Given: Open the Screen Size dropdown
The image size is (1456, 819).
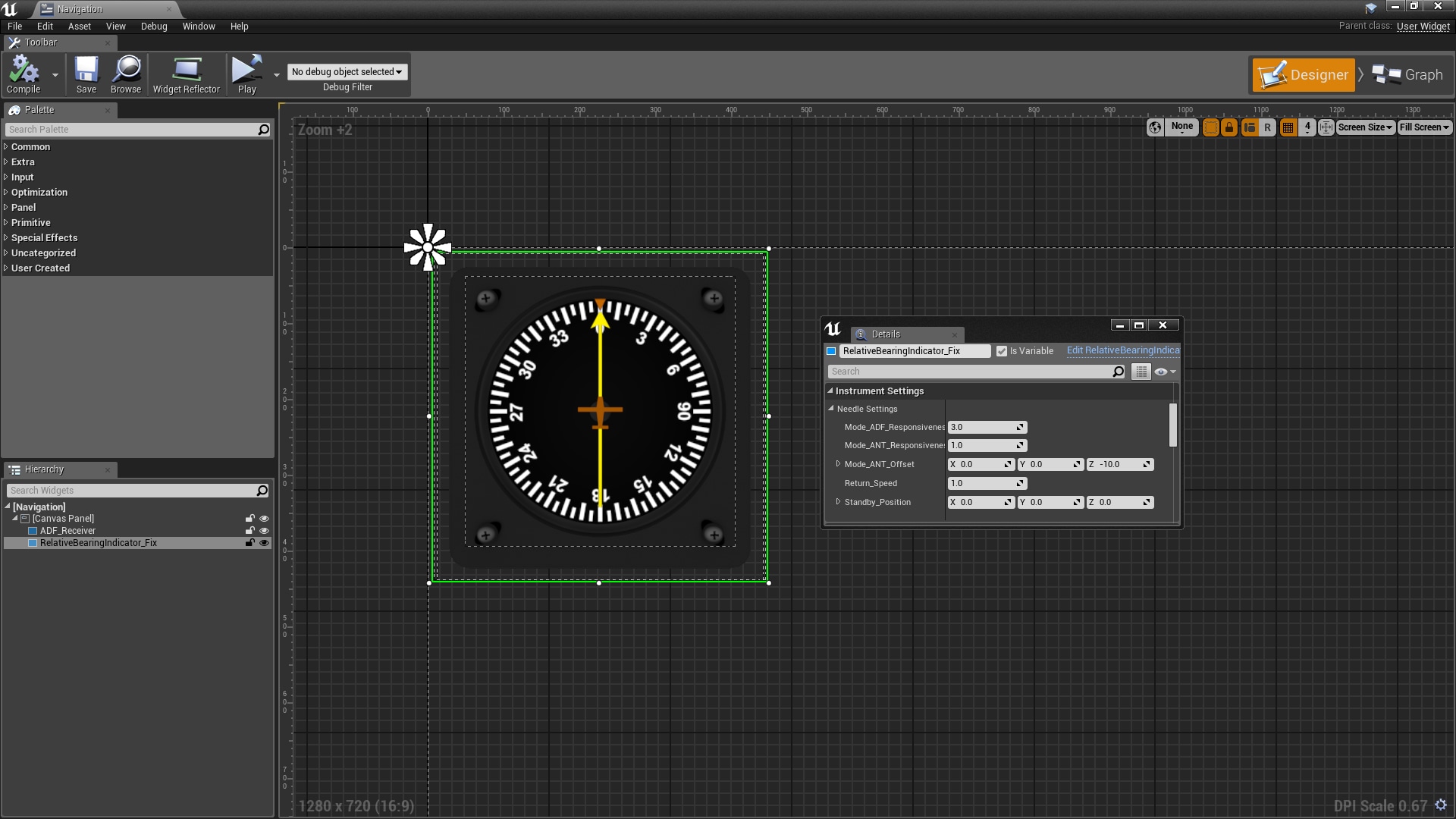Looking at the screenshot, I should 1364,127.
